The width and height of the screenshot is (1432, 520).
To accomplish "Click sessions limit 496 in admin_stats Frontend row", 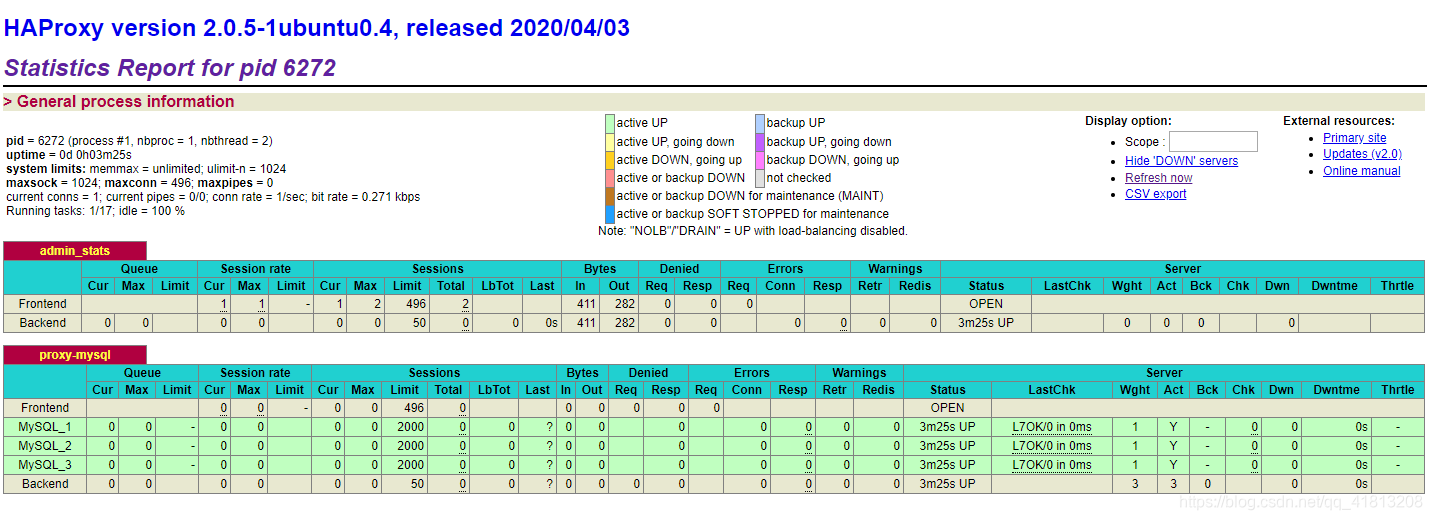I will pyautogui.click(x=415, y=304).
